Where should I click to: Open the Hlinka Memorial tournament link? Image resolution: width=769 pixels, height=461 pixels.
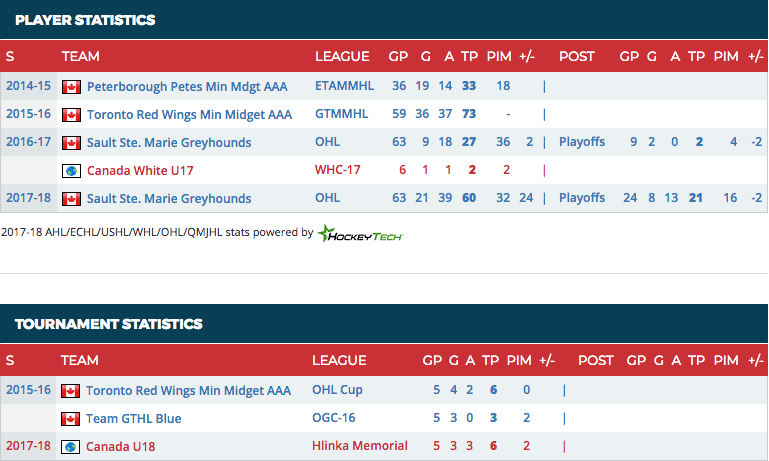pyautogui.click(x=360, y=446)
